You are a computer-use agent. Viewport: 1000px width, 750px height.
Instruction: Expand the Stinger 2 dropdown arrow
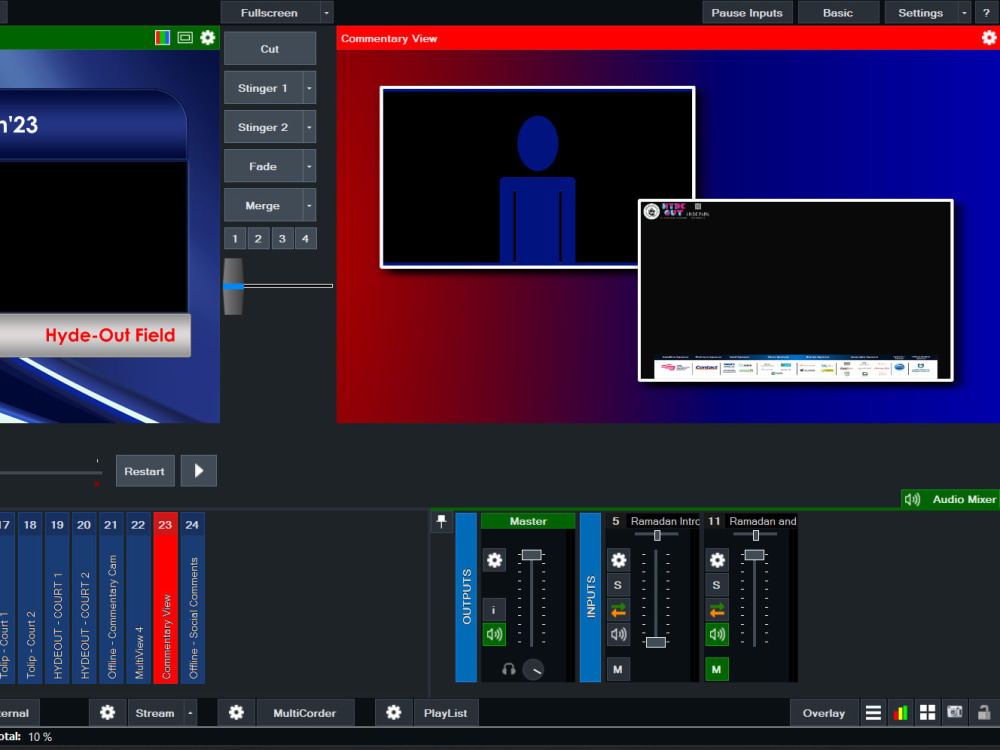(309, 127)
